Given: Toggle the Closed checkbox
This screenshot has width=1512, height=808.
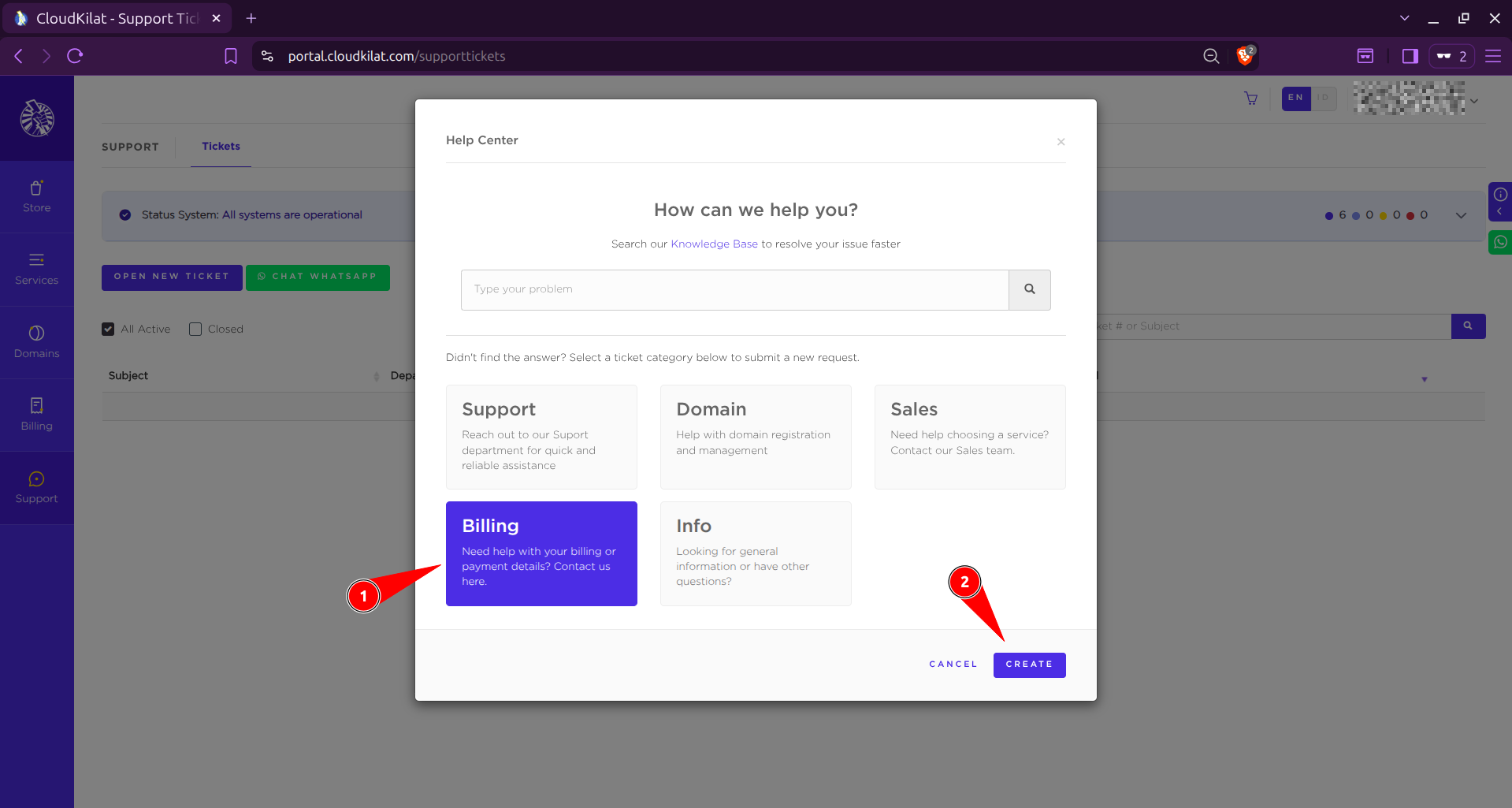Looking at the screenshot, I should point(195,330).
